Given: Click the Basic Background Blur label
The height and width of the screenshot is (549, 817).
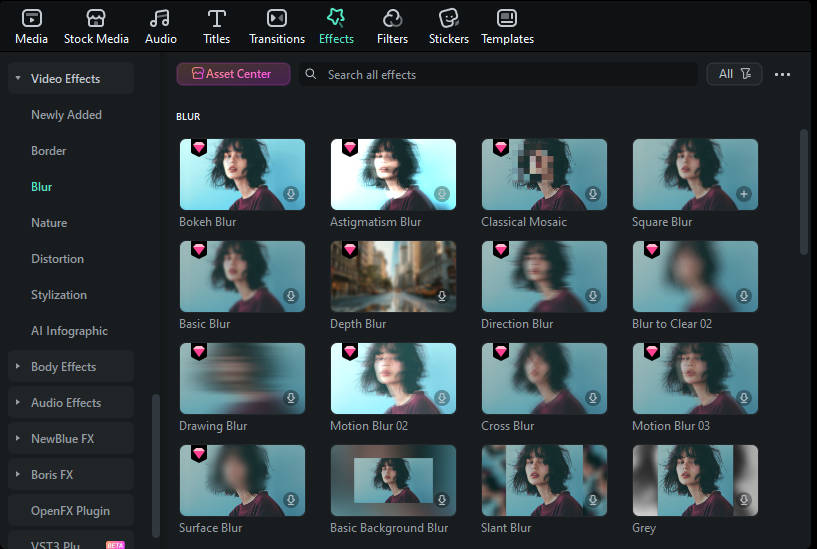Looking at the screenshot, I should [389, 528].
